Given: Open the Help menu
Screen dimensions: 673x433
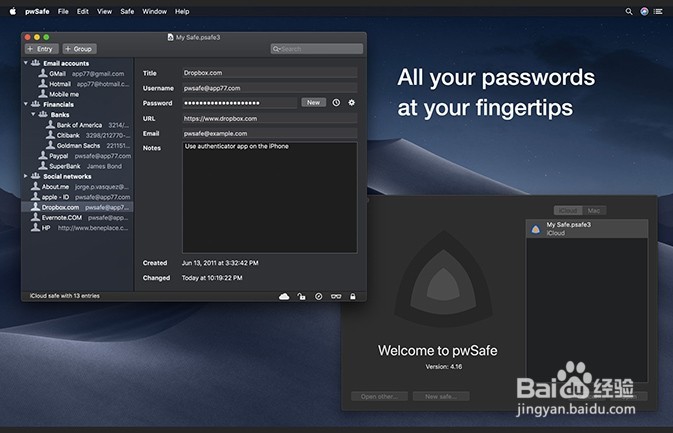Looking at the screenshot, I should coord(182,12).
